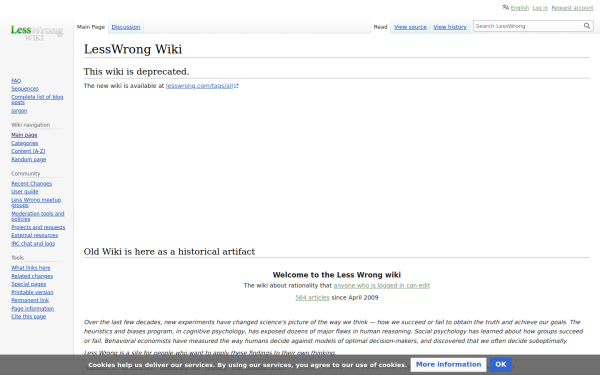Click the language icon beside English

(x=505, y=7)
